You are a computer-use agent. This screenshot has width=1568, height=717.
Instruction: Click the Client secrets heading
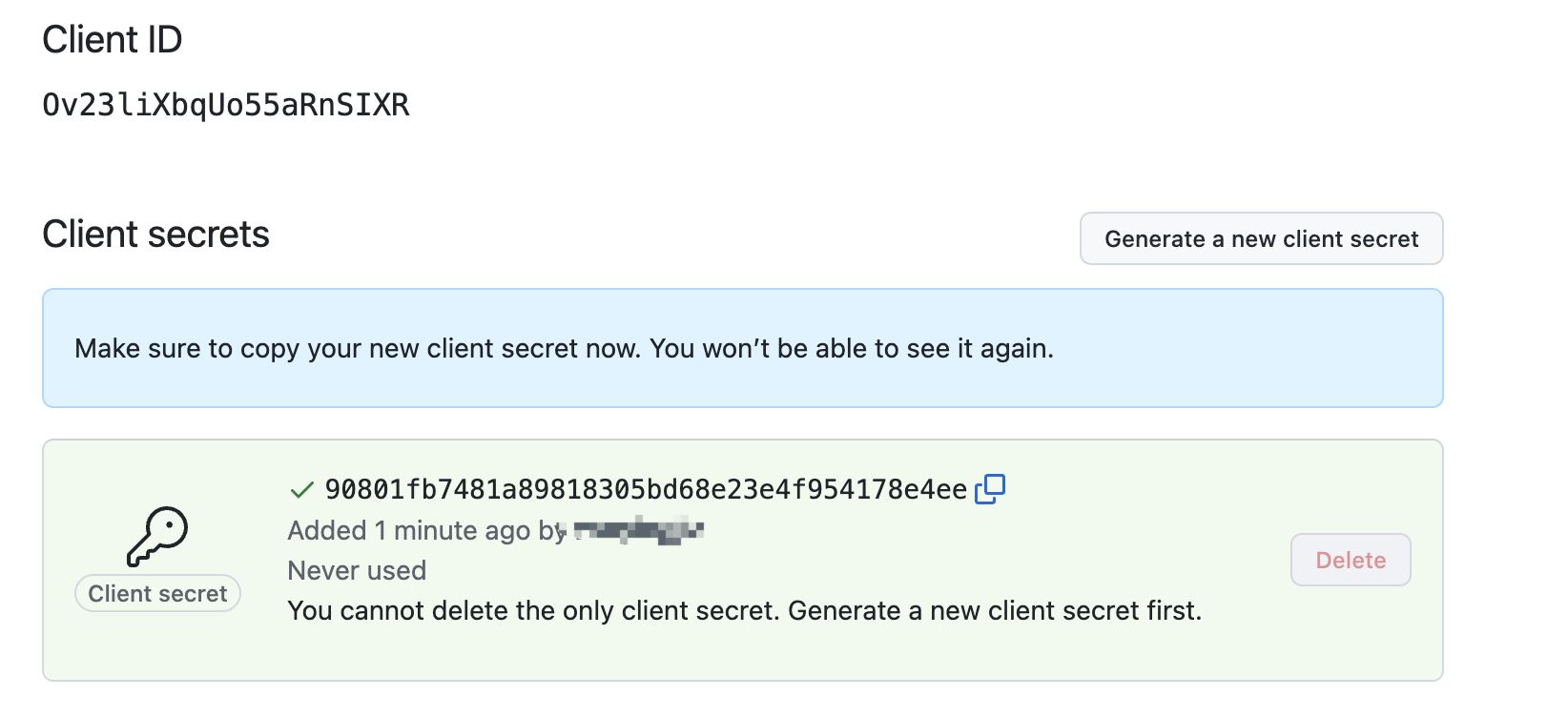click(x=155, y=235)
